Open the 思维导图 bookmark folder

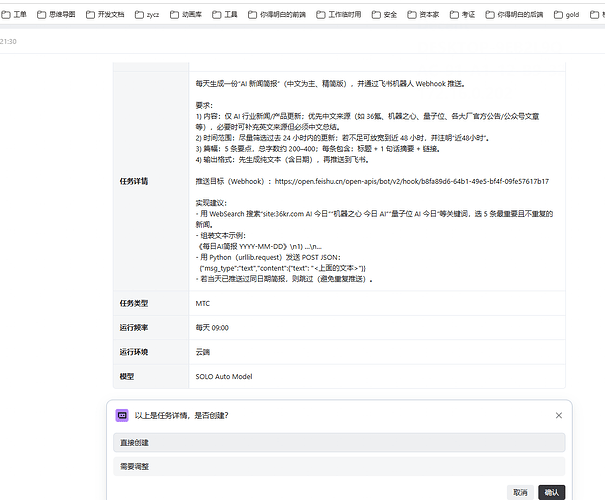[x=56, y=15]
